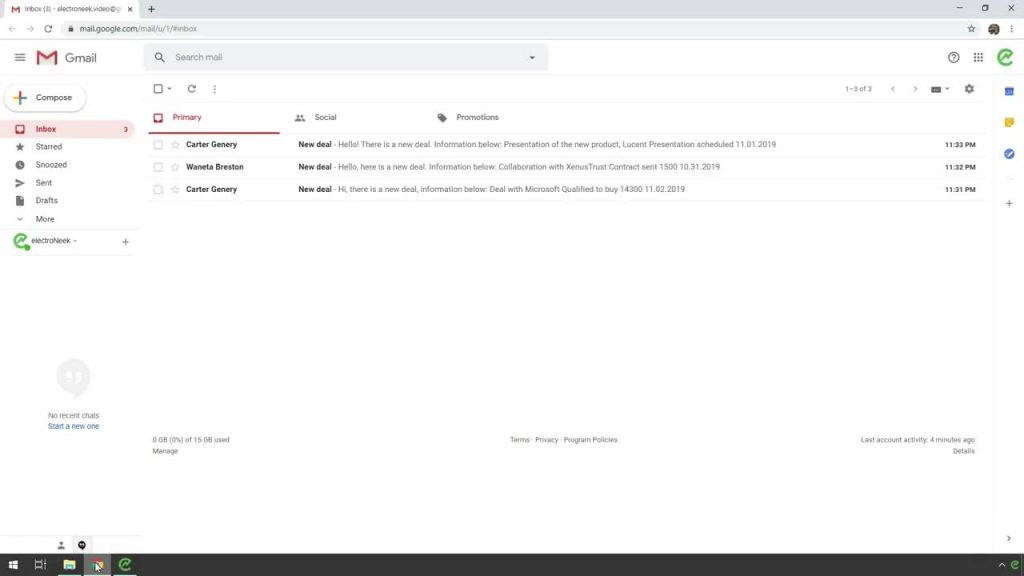Click the Start a new one link

[x=73, y=427]
